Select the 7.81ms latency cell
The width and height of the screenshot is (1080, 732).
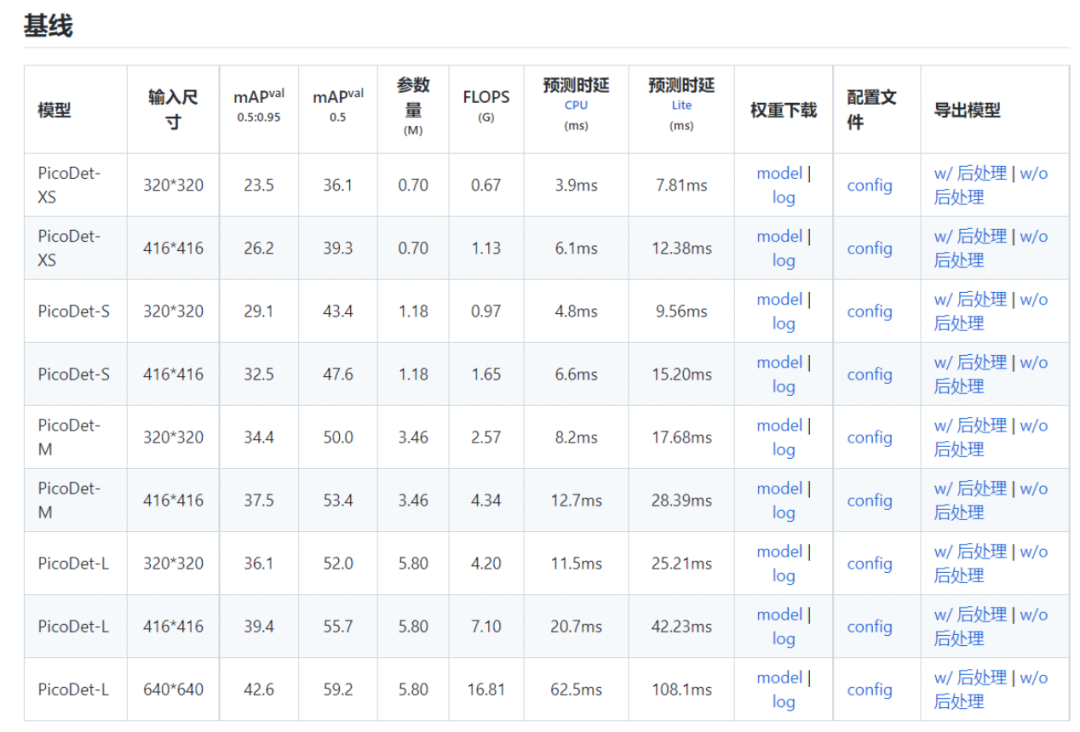click(681, 185)
